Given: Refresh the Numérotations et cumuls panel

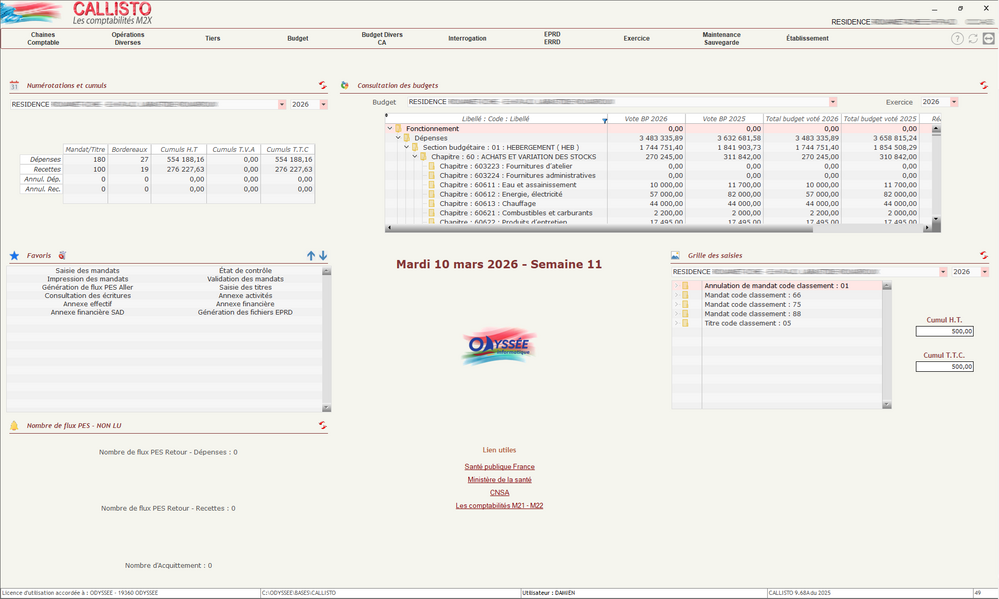Looking at the screenshot, I should pos(323,86).
